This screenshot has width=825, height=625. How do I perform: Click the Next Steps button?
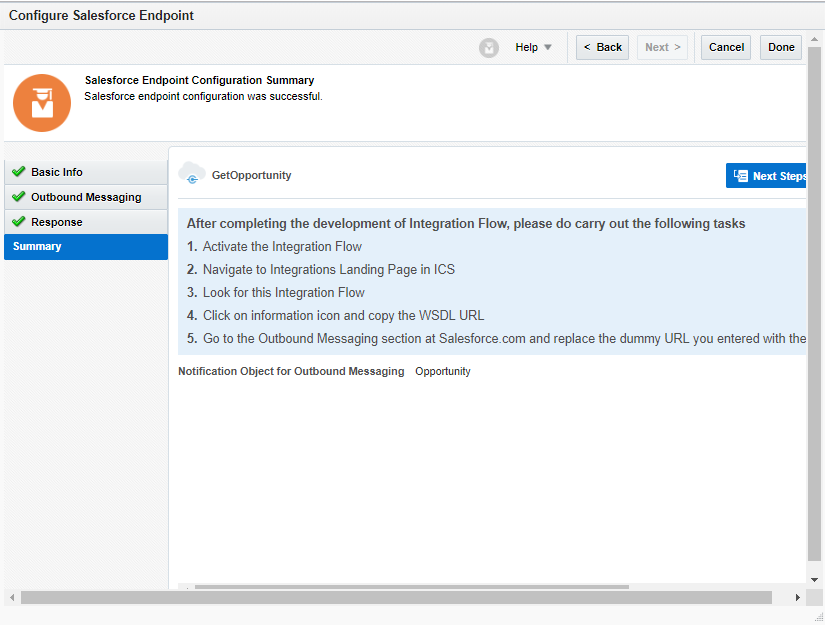tap(766, 176)
